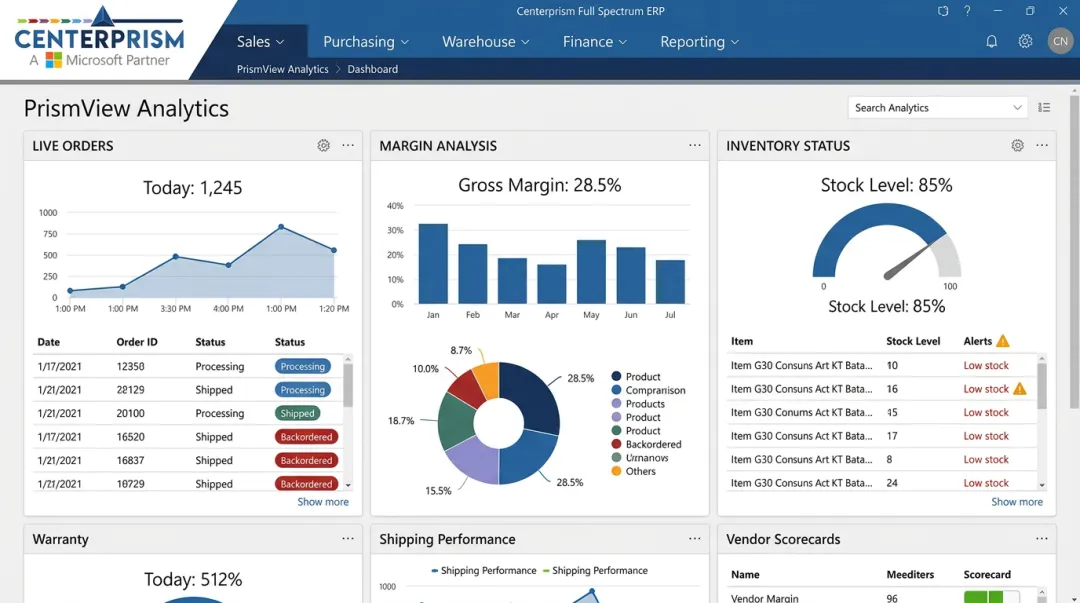
Task: Click Show more in Inventory Status
Action: (1017, 502)
